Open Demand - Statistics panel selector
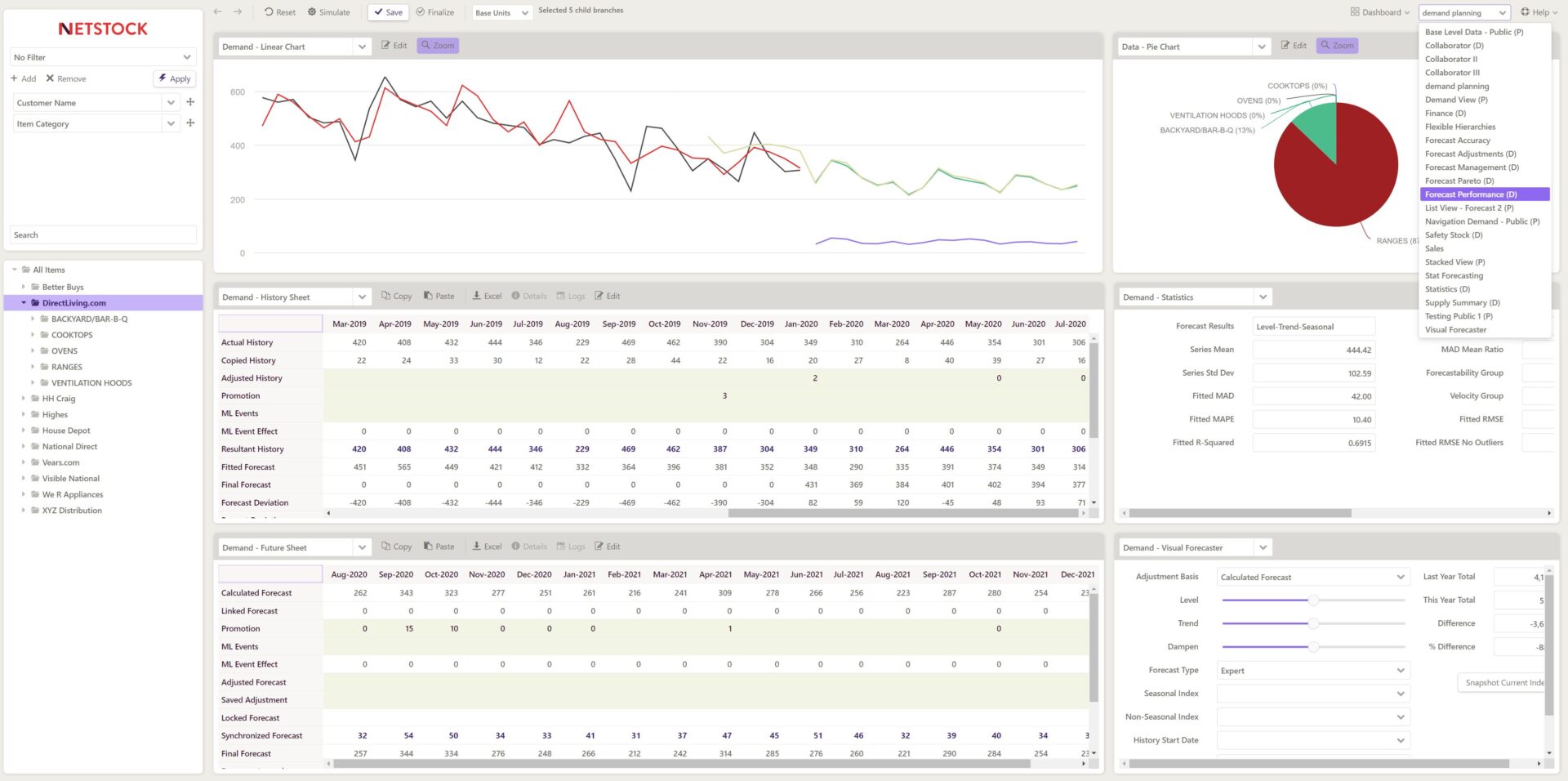The height and width of the screenshot is (781, 1568). 1195,297
